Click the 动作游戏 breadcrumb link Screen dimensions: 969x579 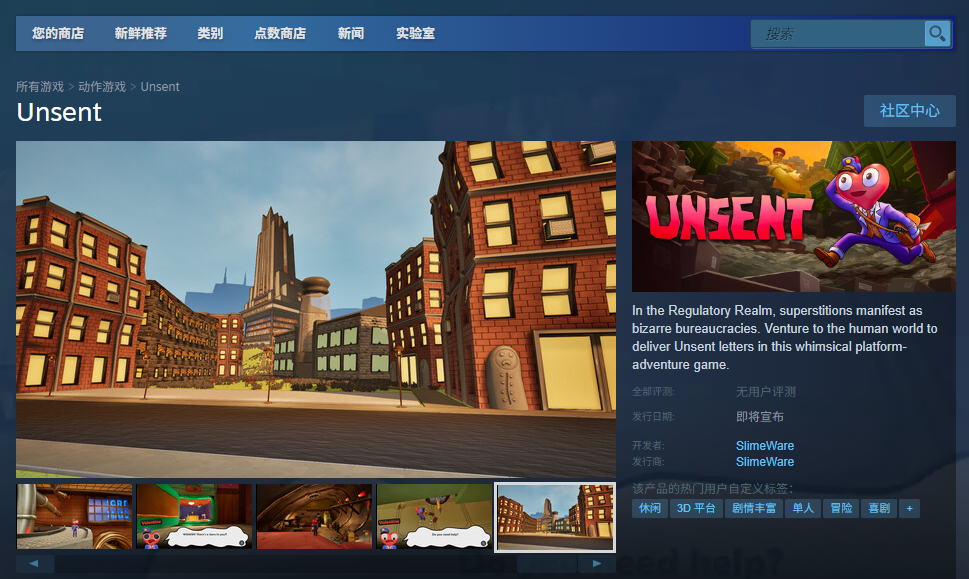pyautogui.click(x=103, y=87)
